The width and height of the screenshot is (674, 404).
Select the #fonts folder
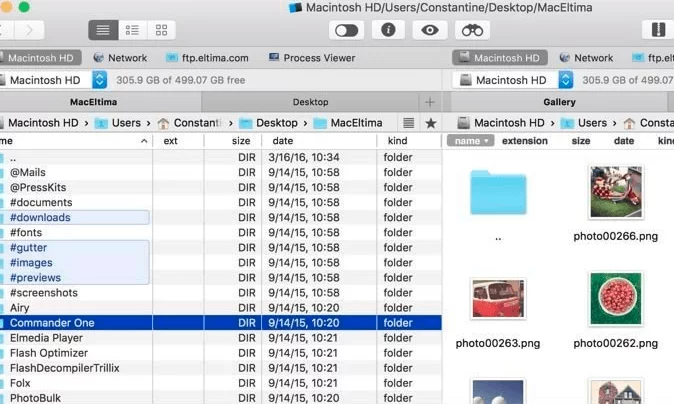[x=221, y=233]
